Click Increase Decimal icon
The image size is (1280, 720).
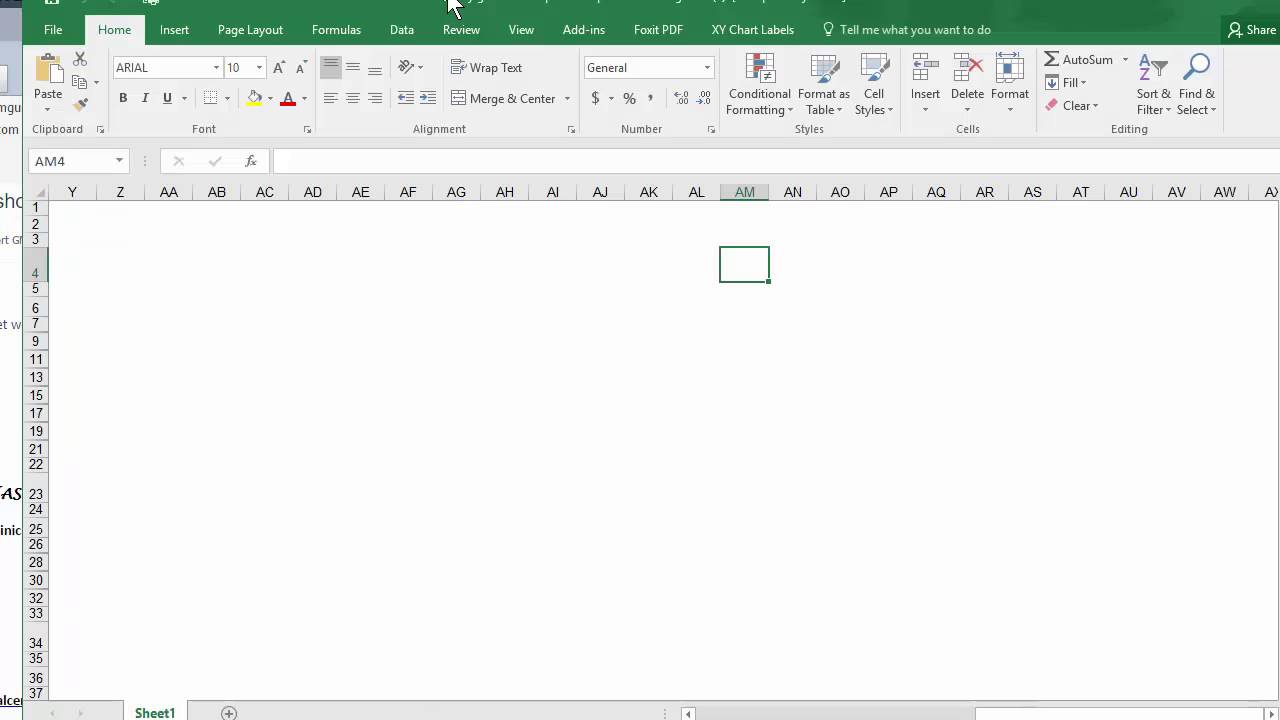(x=682, y=98)
